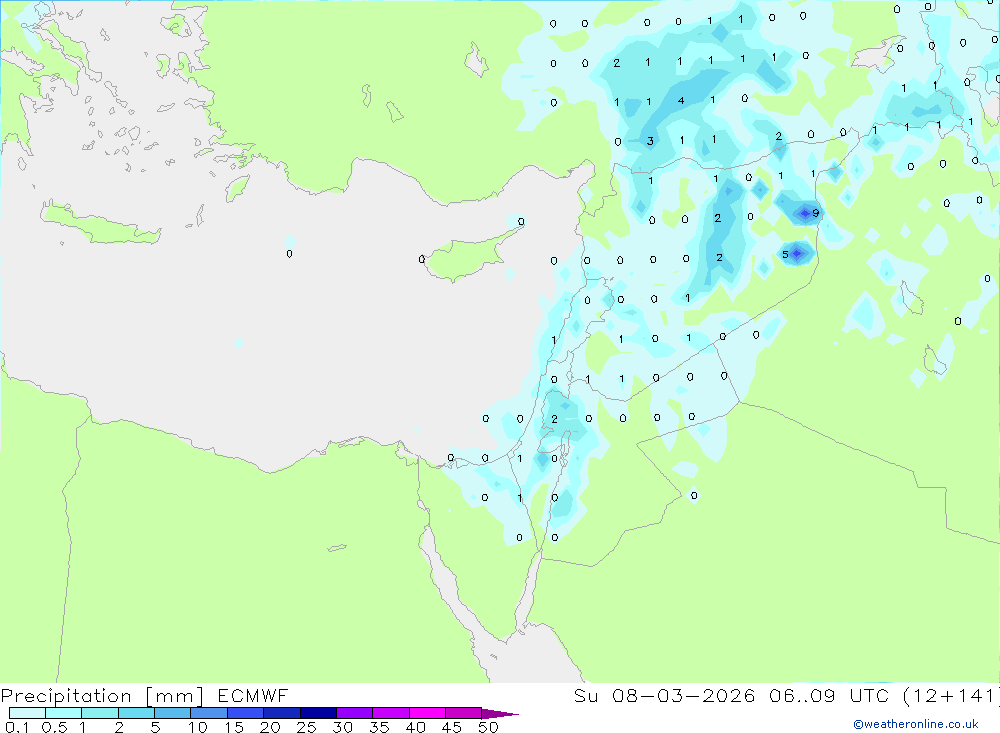1000x733 pixels.
Task: Click the "4" precipitation value on the map
Action: point(681,101)
